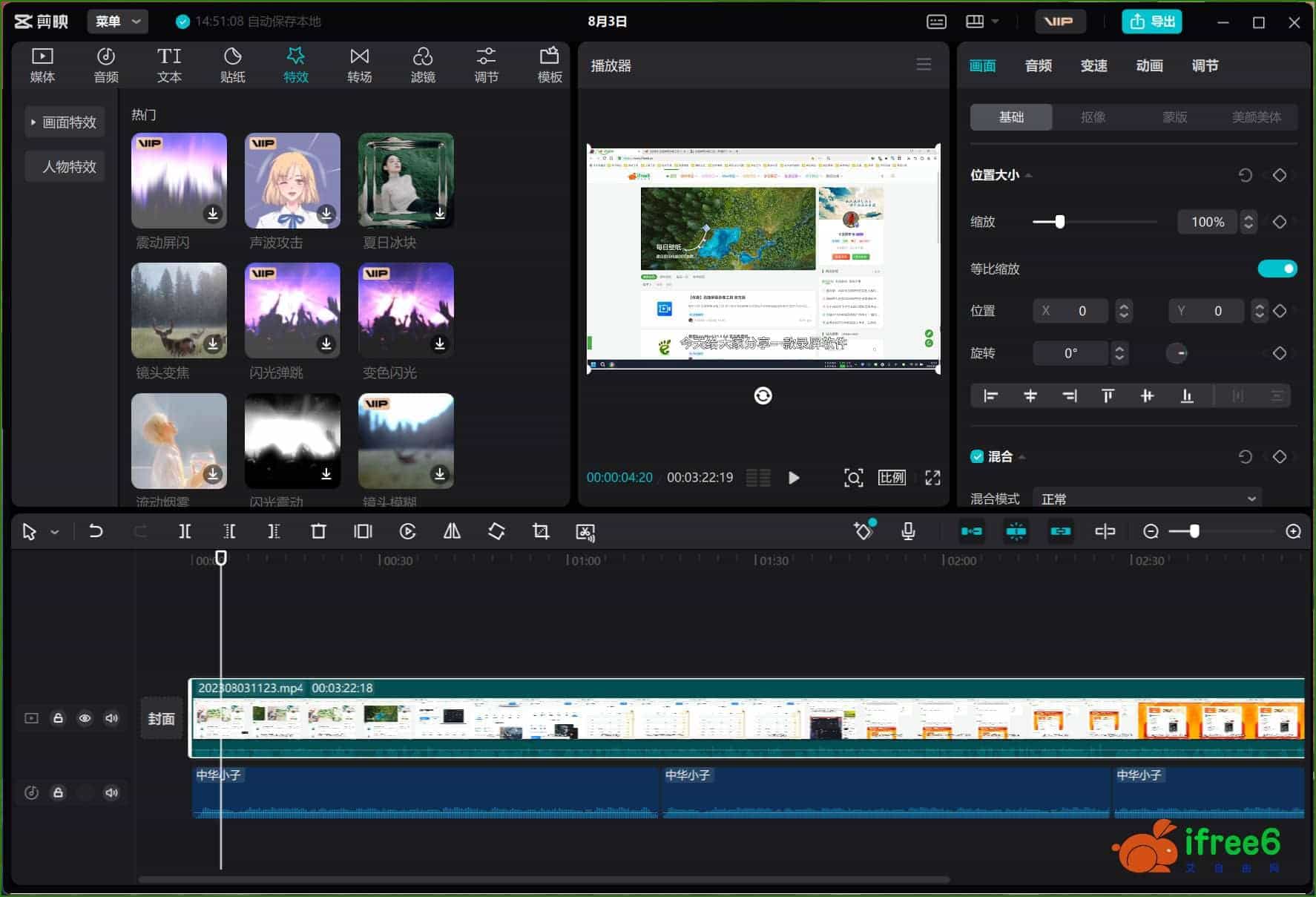
Task: Expand the 画面特效 category
Action: click(65, 122)
